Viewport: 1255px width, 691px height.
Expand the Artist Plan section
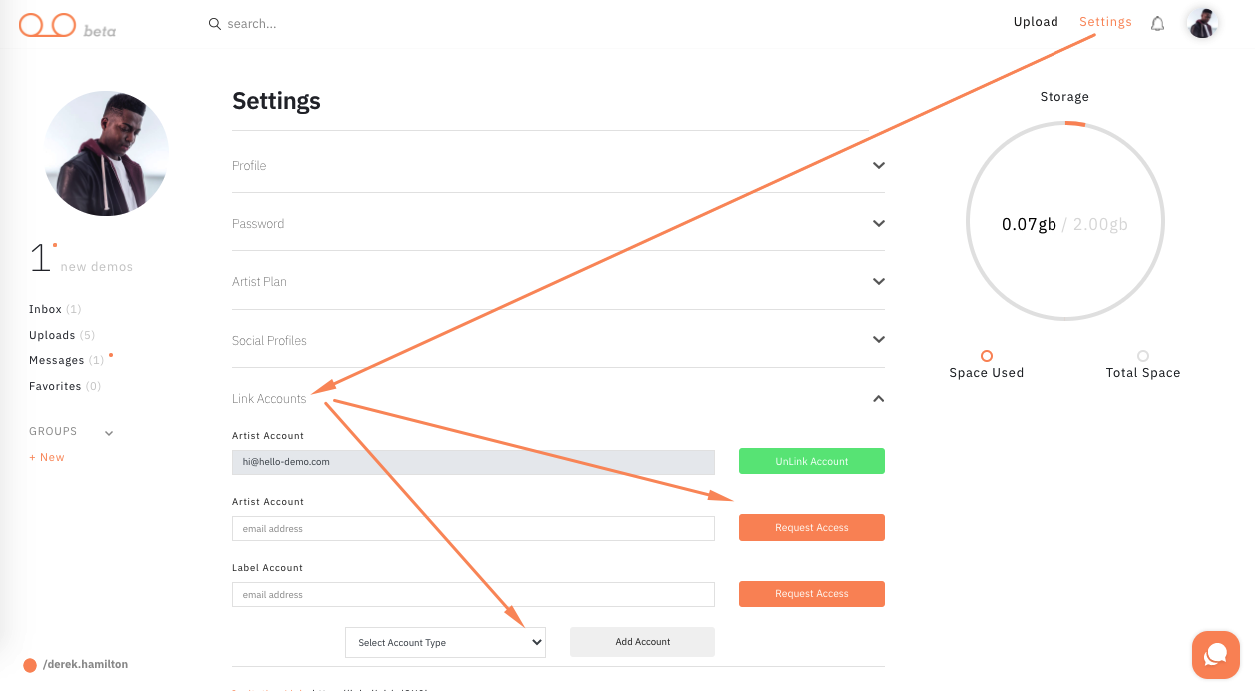coord(878,282)
